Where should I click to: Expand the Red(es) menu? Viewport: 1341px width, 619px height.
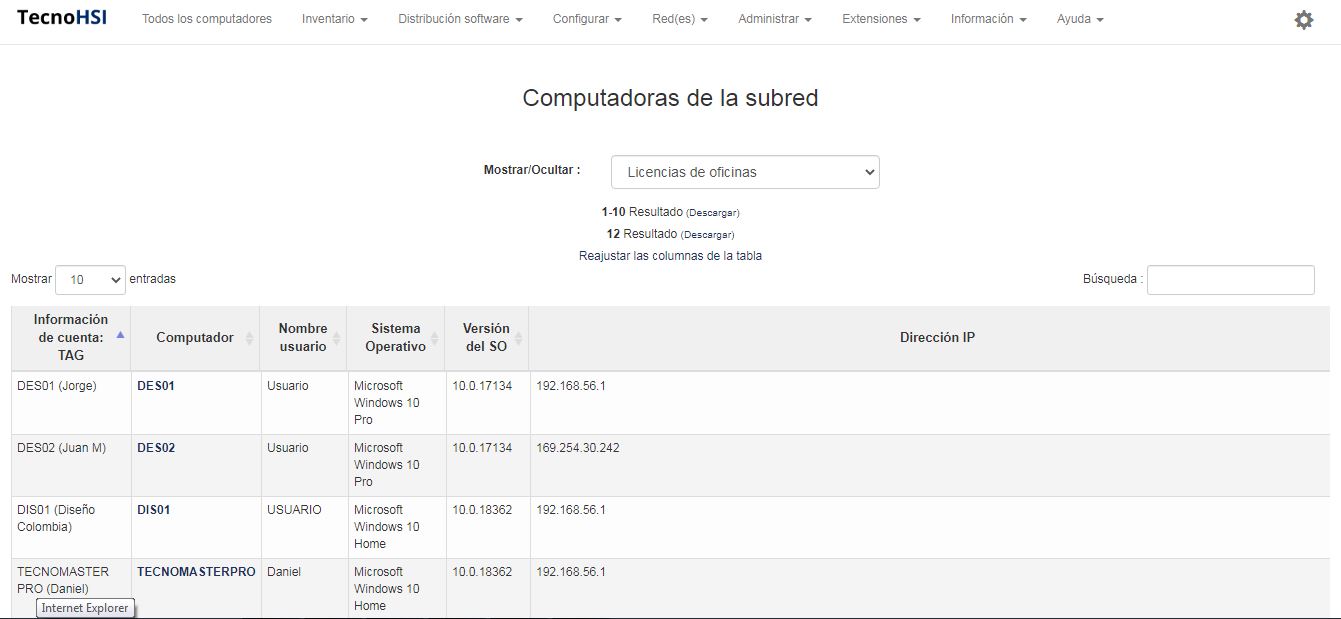click(680, 19)
